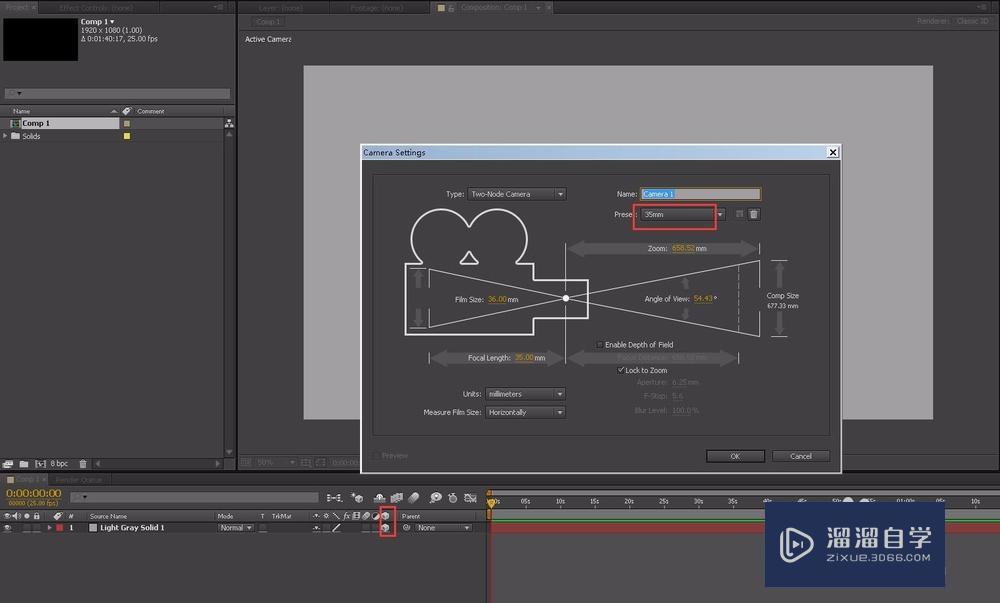This screenshot has width=1000, height=603.
Task: Open Measure Film Size dropdown
Action: pos(526,412)
